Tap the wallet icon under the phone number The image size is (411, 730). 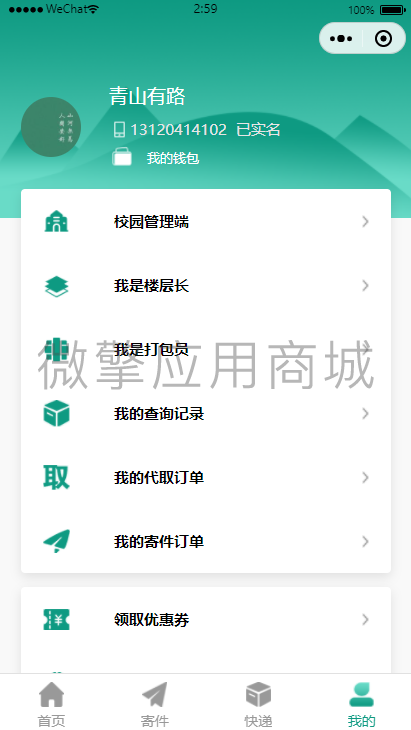pos(122,157)
